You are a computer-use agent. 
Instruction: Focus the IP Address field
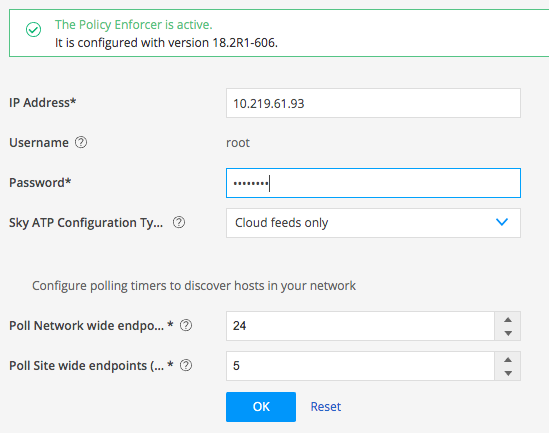click(373, 103)
